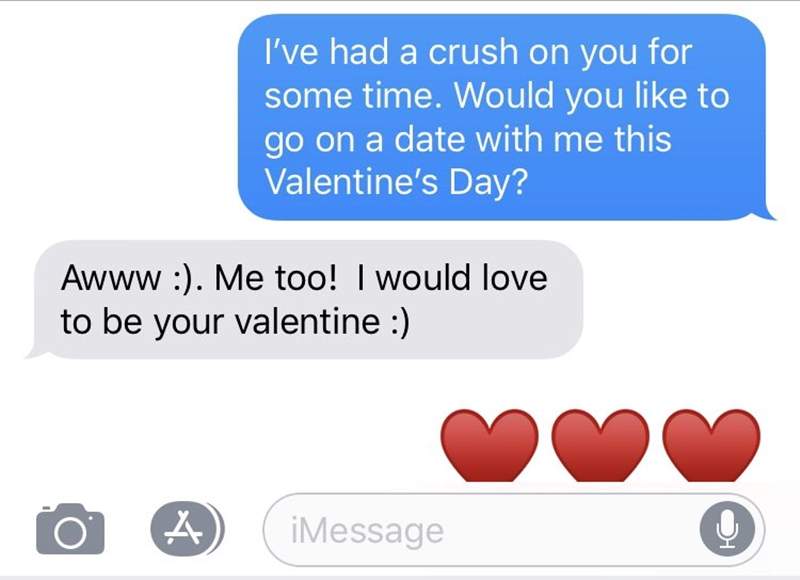Open the camera from the message bar

pyautogui.click(x=70, y=528)
